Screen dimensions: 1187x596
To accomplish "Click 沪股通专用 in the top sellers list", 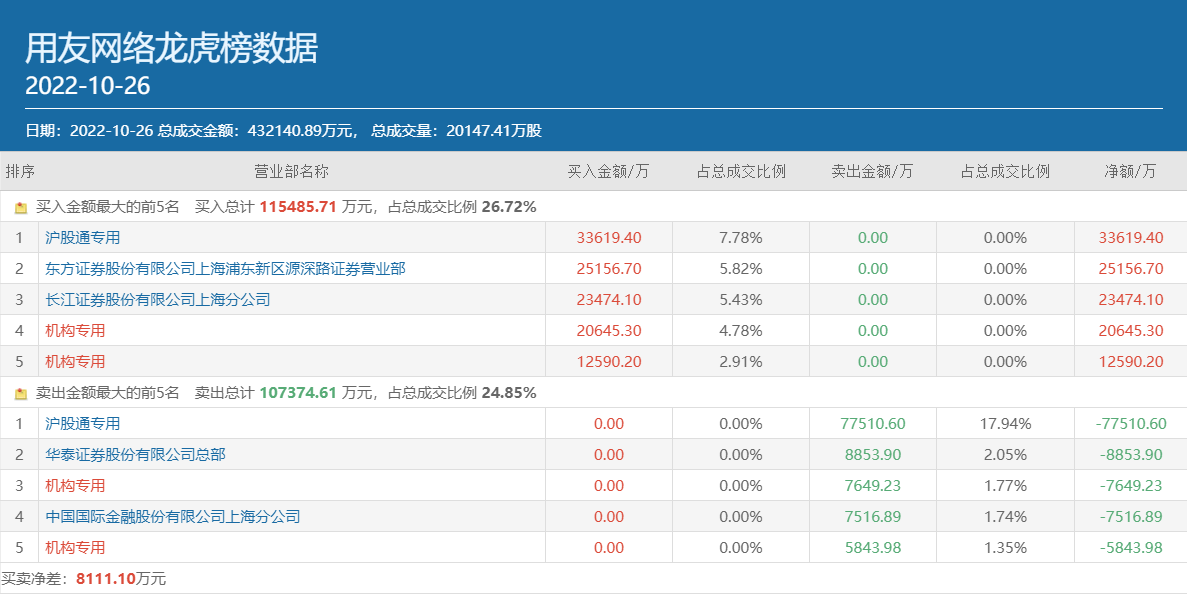I will click(82, 424).
